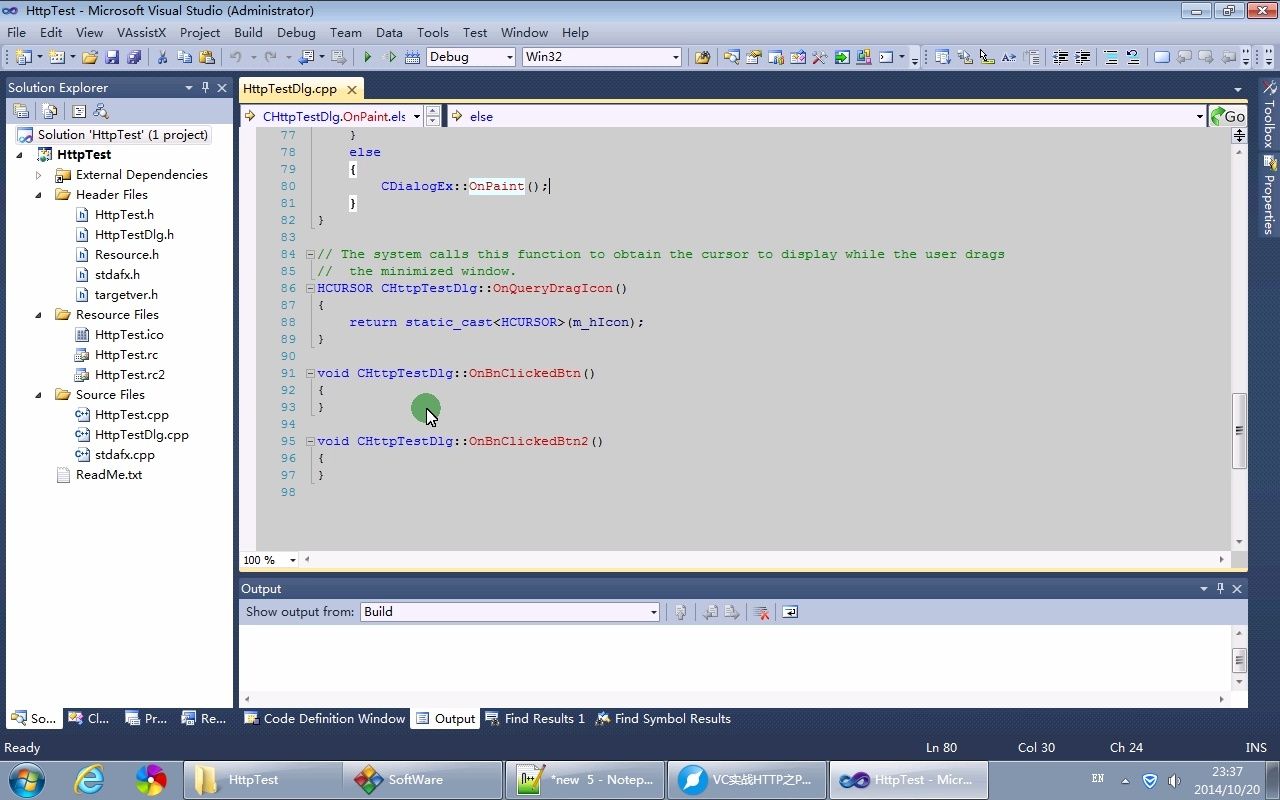The image size is (1280, 800).
Task: Select HttpTest.rc in Solution Explorer
Action: [126, 355]
